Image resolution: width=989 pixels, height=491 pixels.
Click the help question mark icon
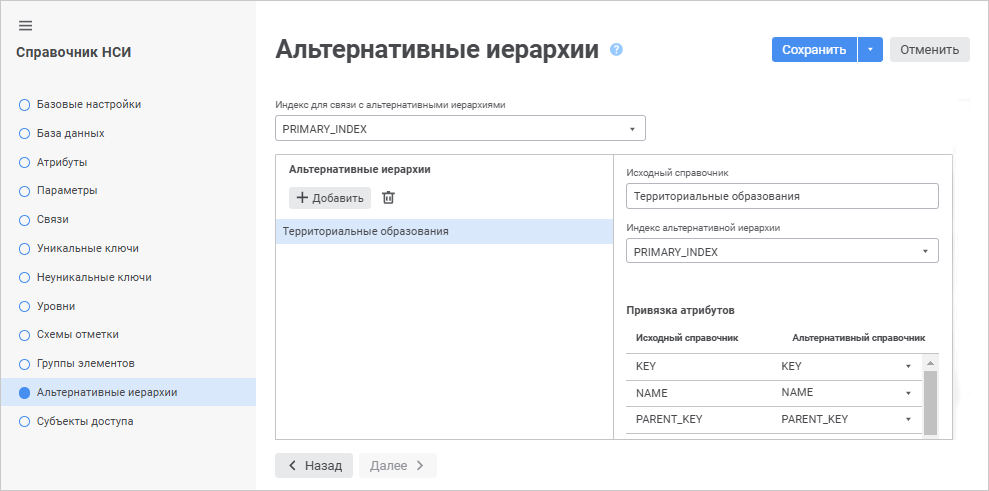coord(616,49)
